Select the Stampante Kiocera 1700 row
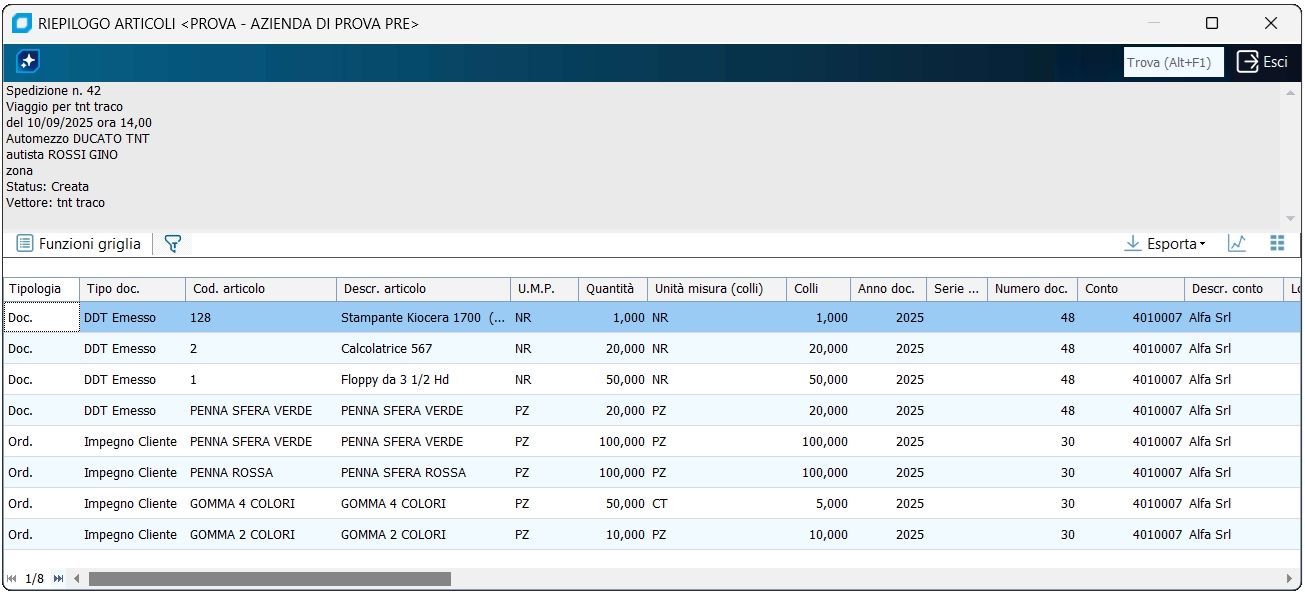The height and width of the screenshot is (594, 1305). click(652, 318)
